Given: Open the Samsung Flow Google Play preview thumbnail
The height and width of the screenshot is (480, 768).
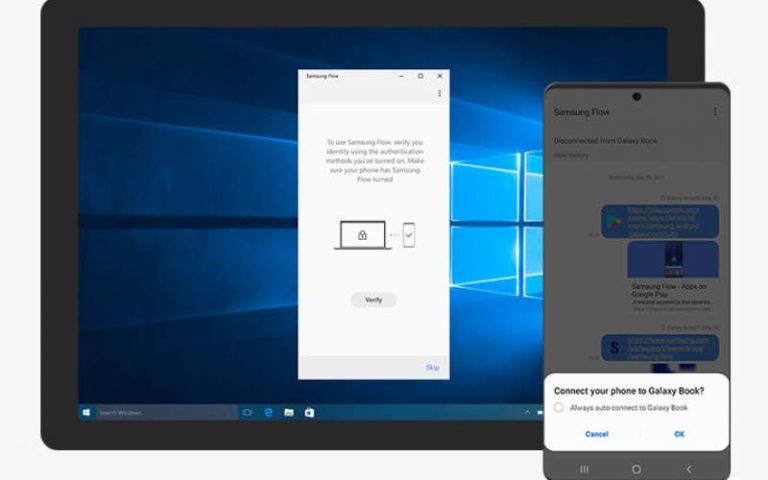Looking at the screenshot, I should [x=672, y=259].
